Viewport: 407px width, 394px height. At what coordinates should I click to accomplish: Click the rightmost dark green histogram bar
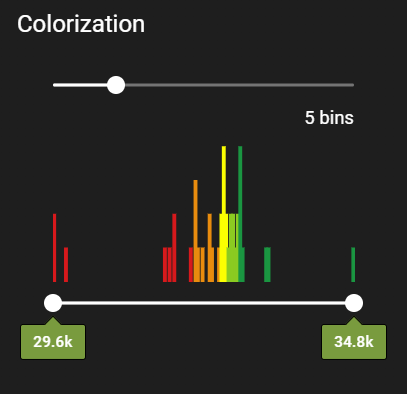click(353, 265)
